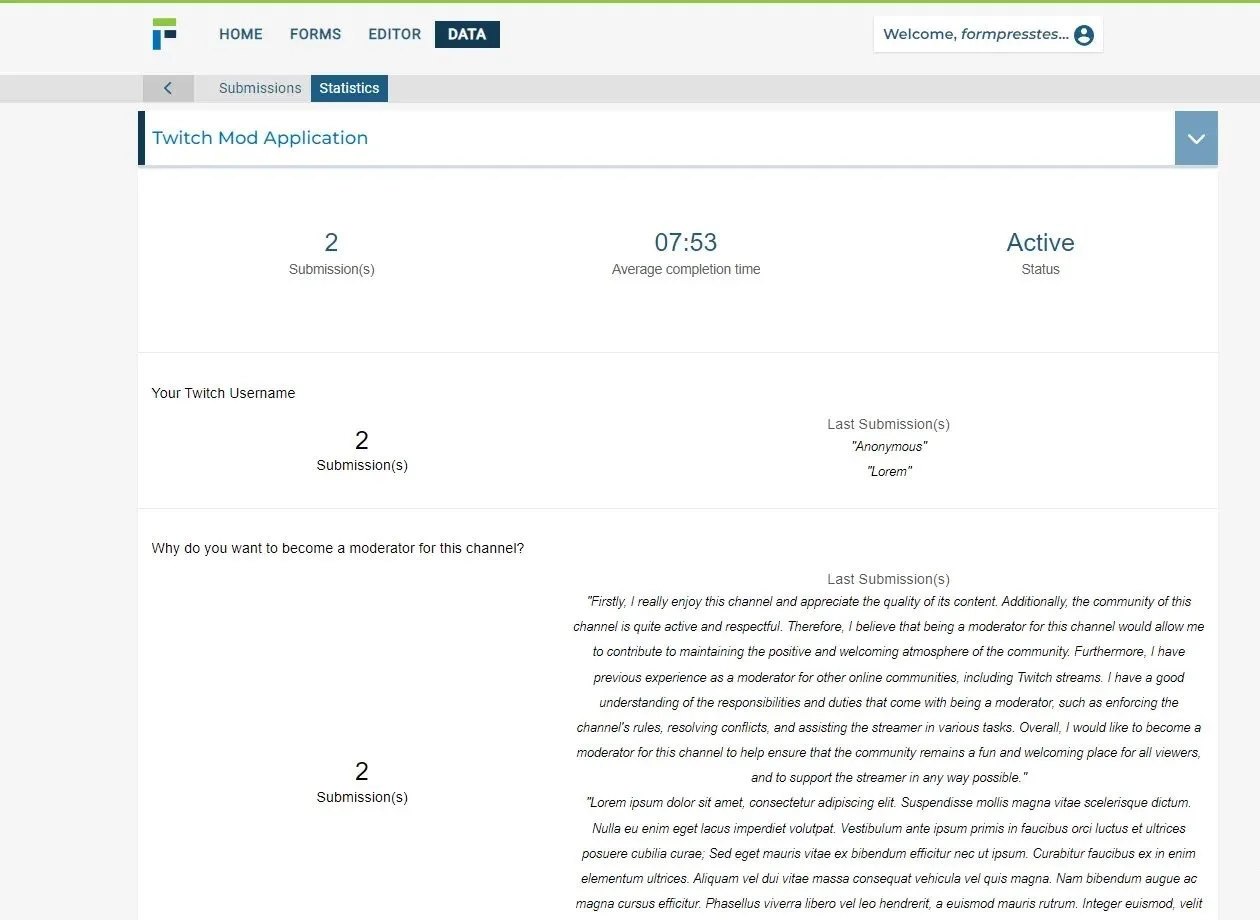Click the moderator question label text
This screenshot has width=1260, height=920.
tap(338, 548)
